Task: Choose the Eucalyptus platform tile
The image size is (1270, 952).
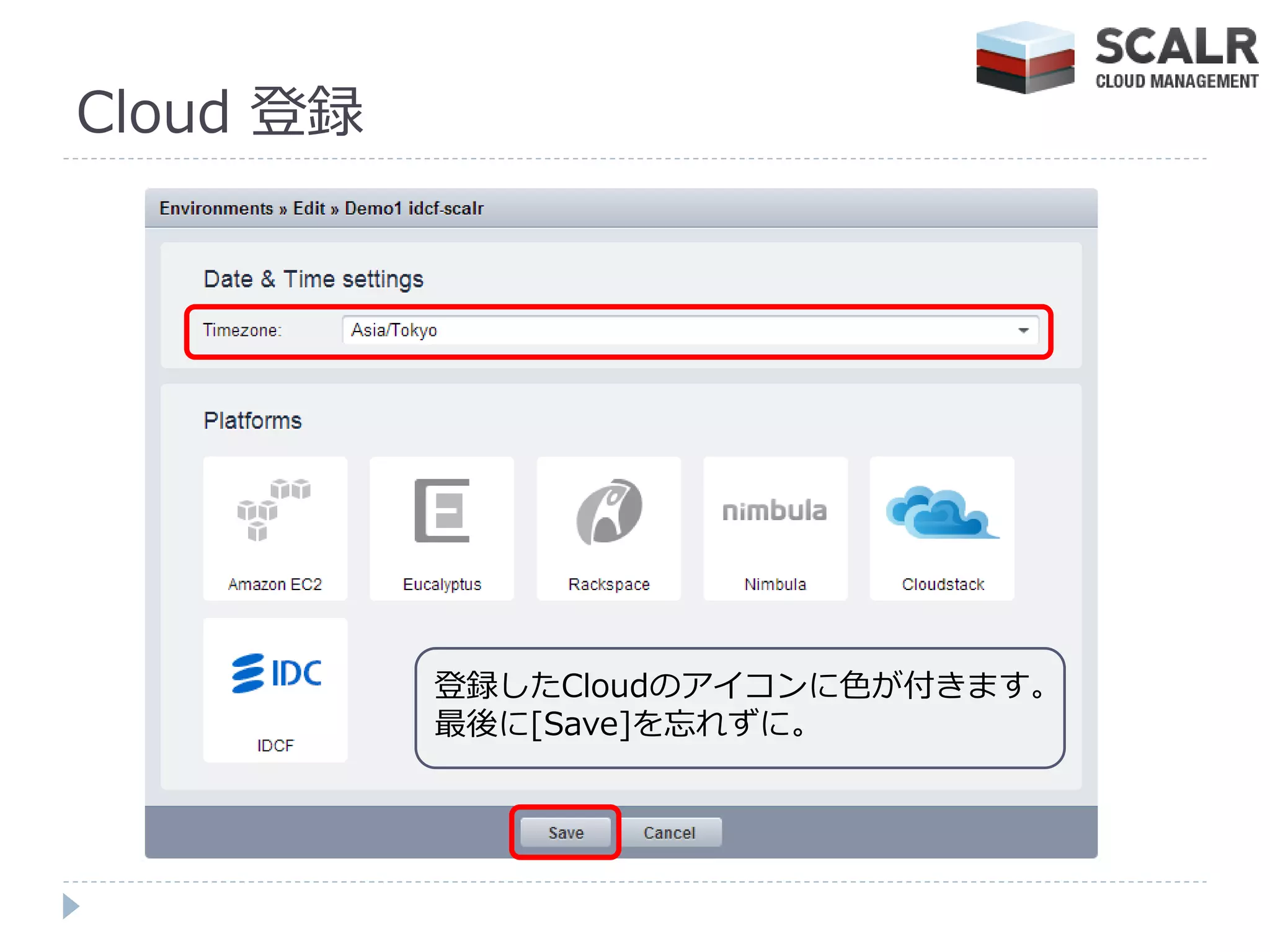Action: (442, 528)
